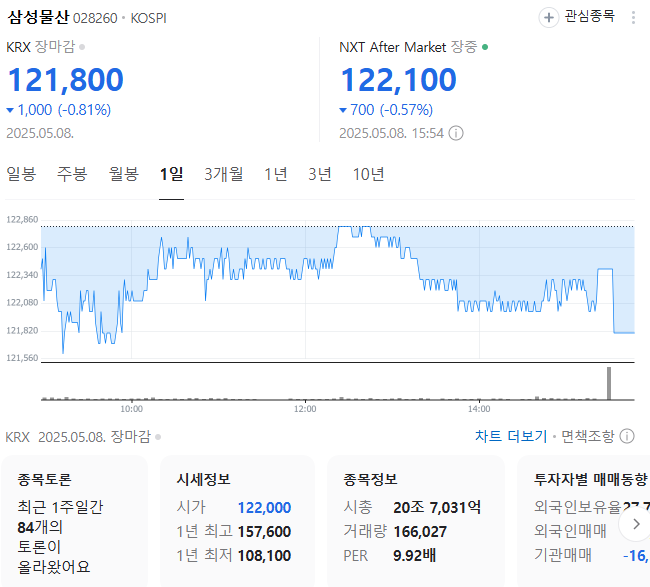Select the 3개월 chart range tab
The height and width of the screenshot is (587, 650).
224,174
